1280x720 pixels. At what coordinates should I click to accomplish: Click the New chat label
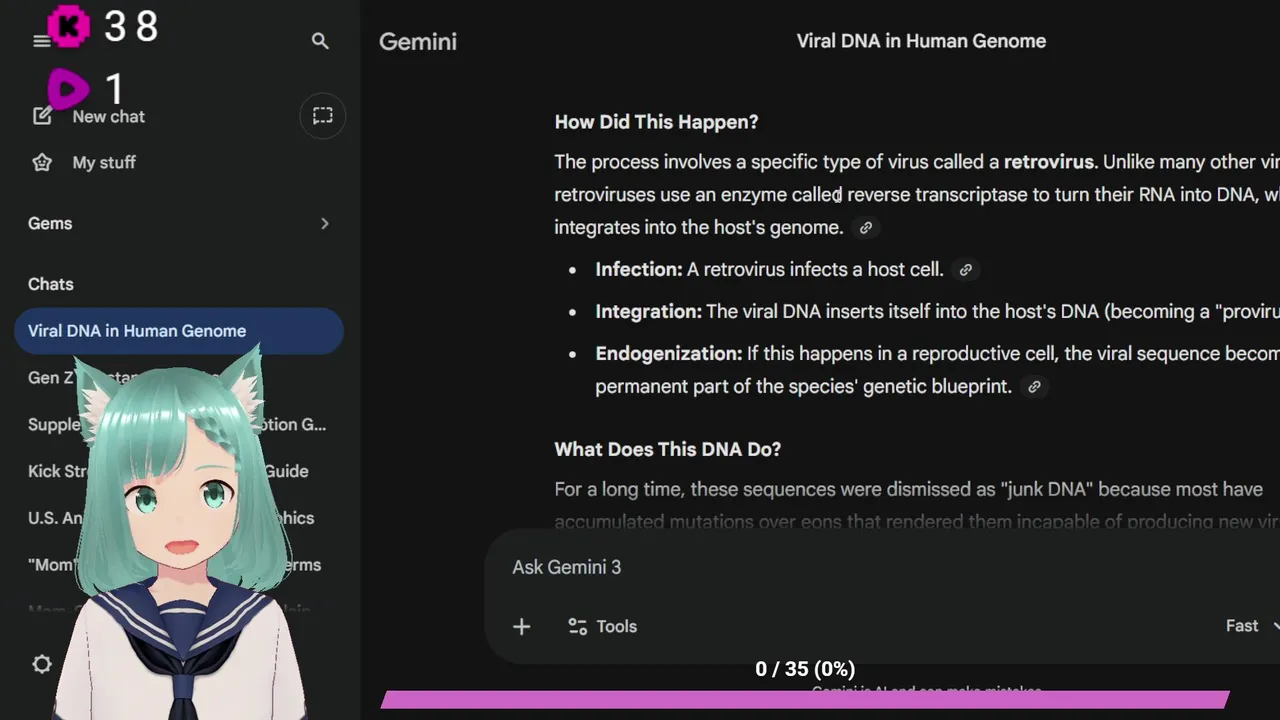point(109,117)
